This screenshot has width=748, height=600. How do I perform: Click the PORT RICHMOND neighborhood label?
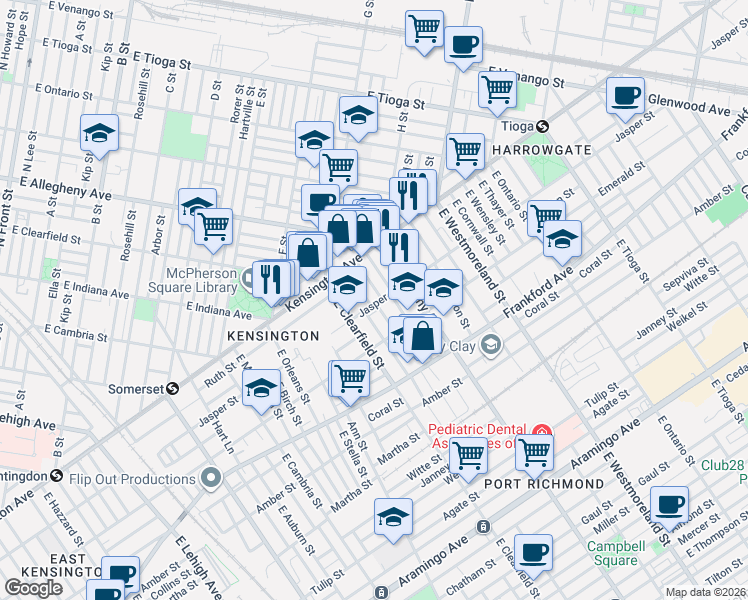[x=544, y=484]
